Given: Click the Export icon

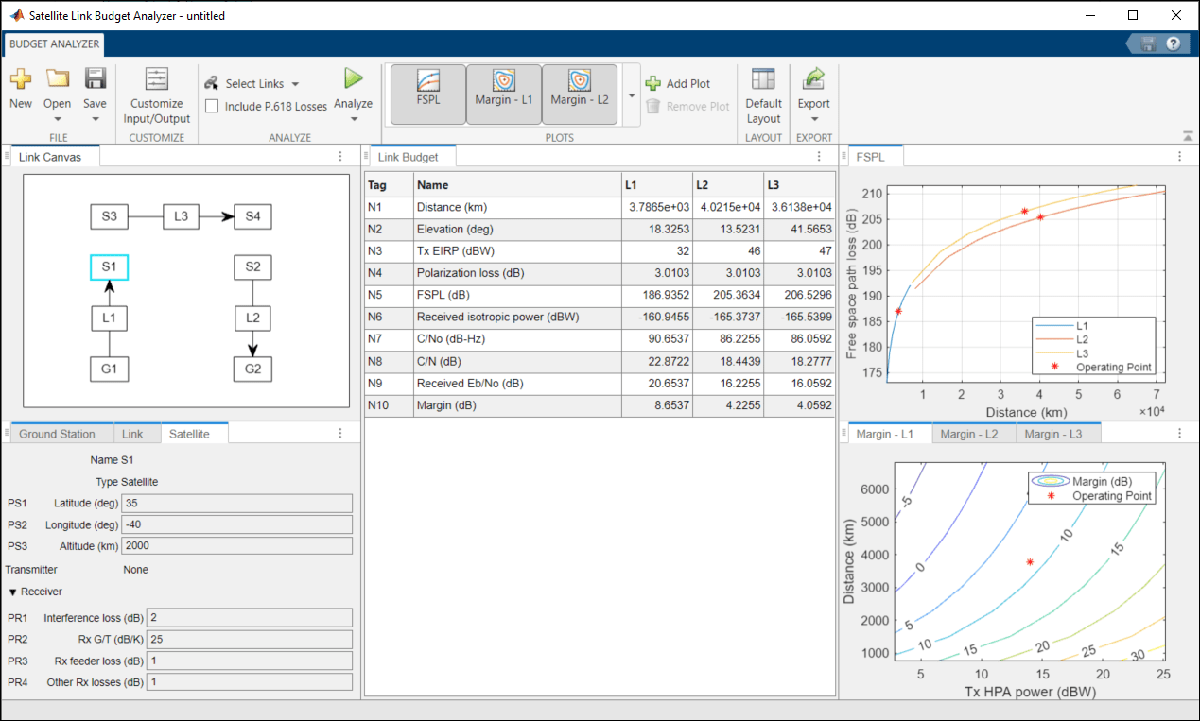Looking at the screenshot, I should click(x=813, y=79).
